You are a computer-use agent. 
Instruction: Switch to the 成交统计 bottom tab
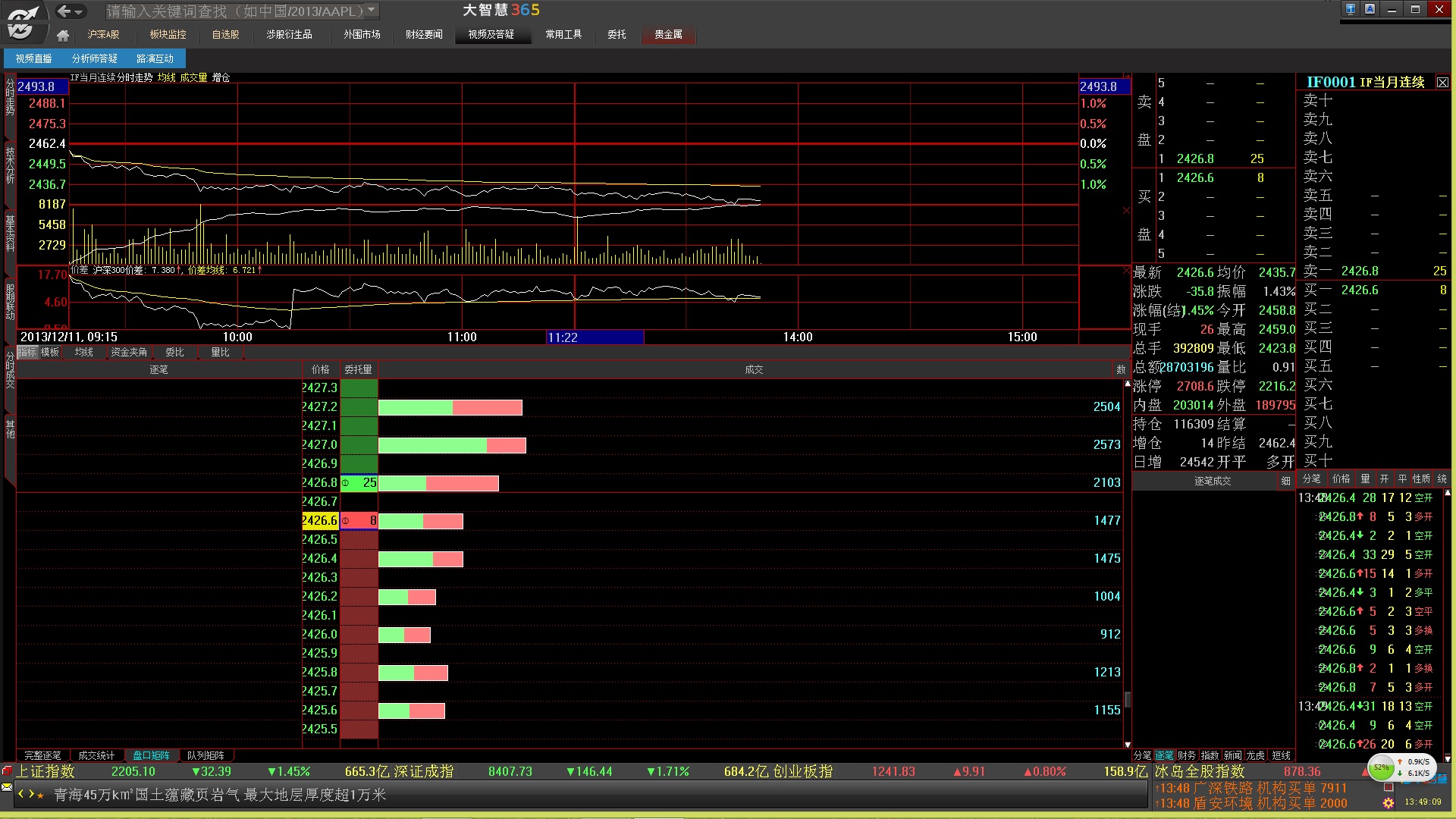click(x=96, y=755)
